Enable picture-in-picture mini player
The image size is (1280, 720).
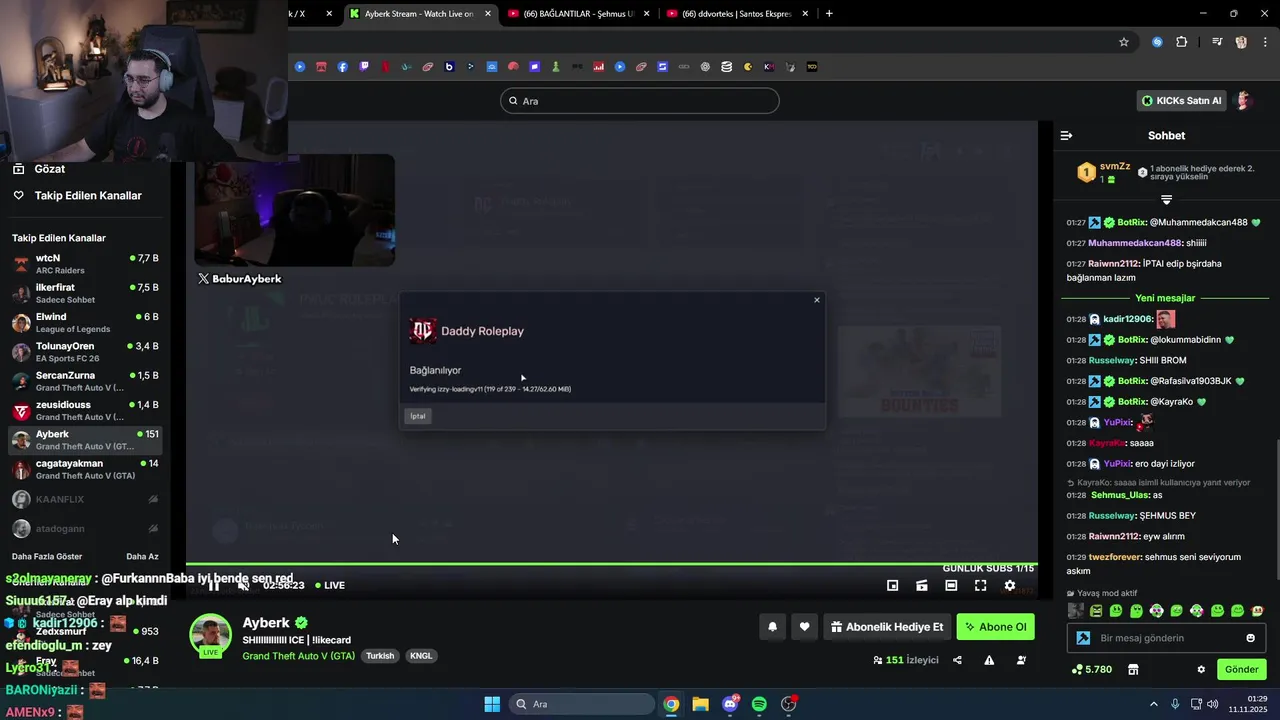pos(893,585)
